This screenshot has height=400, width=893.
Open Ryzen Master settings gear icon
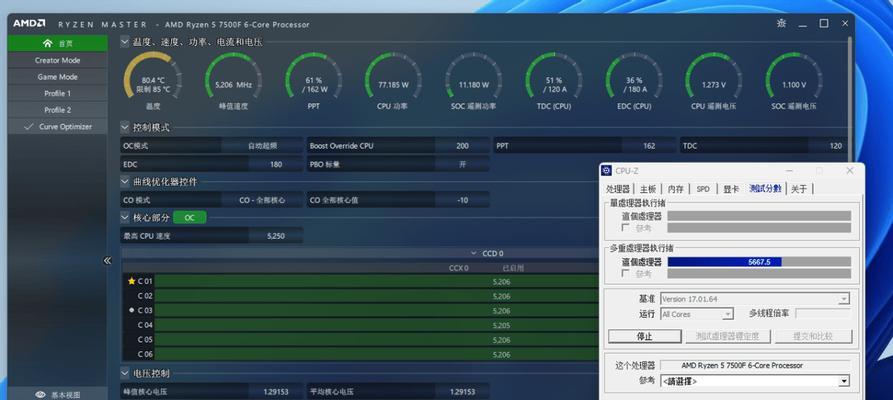[781, 23]
